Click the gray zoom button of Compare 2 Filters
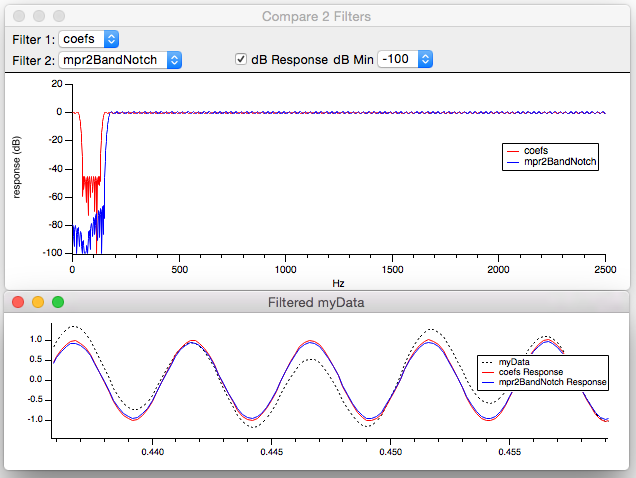 pyautogui.click(x=58, y=16)
